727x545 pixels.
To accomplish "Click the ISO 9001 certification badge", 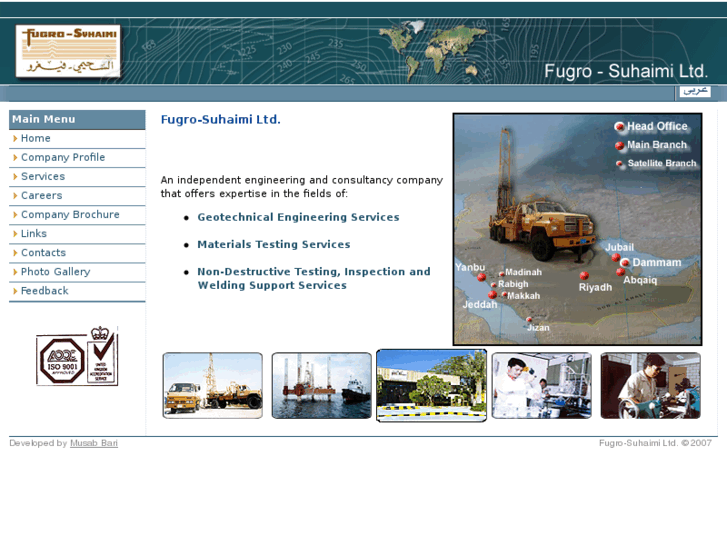I will coord(62,360).
